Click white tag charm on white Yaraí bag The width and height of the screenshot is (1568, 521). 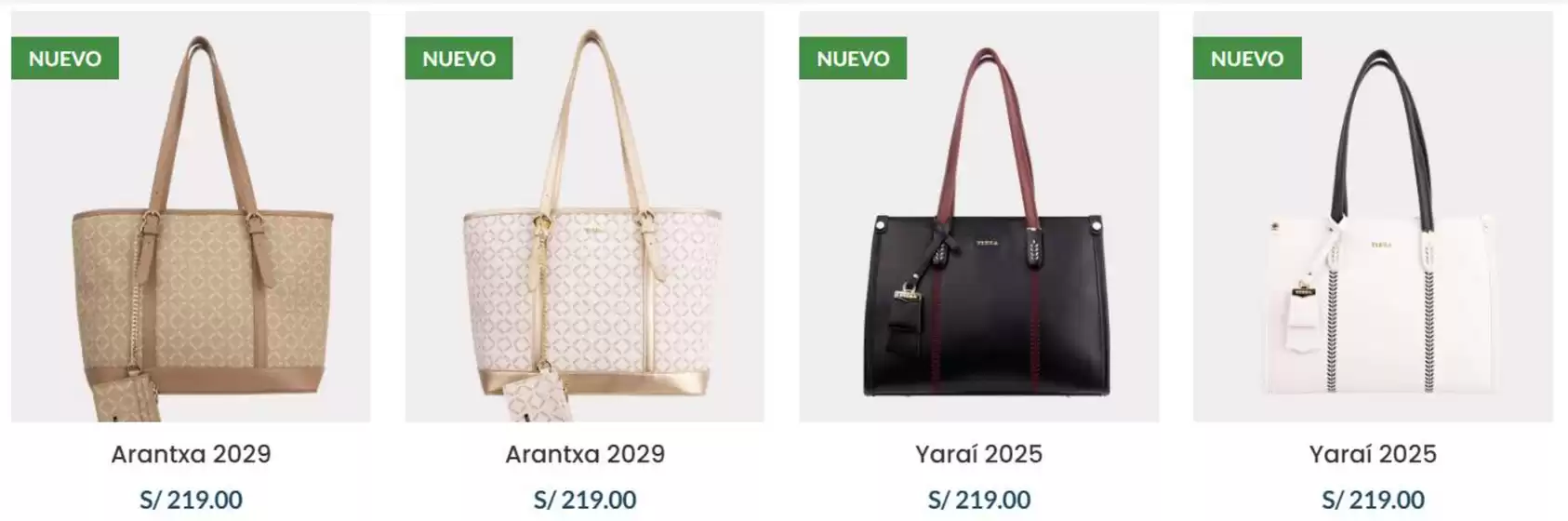point(1303,314)
